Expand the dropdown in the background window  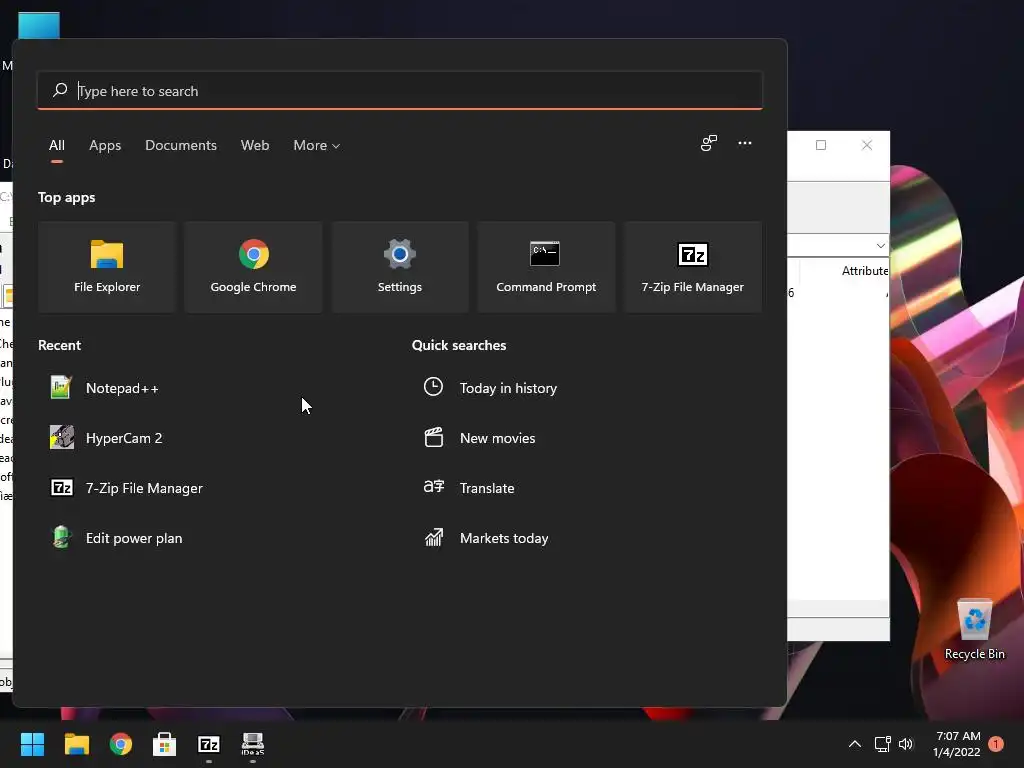tap(880, 246)
